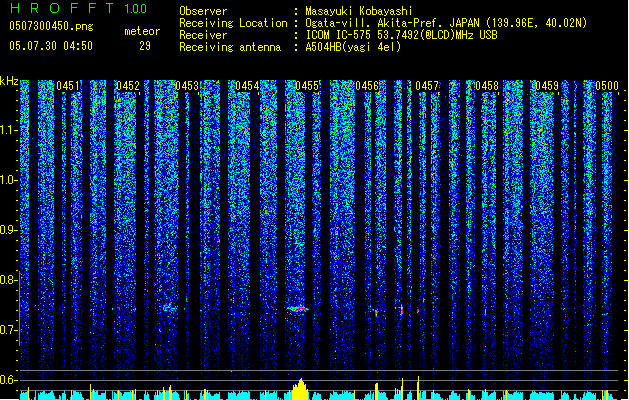Click the Ogata-vill. Akita-Pref. JAPAN location text
Viewport: 629px width, 400px height.
(446, 23)
